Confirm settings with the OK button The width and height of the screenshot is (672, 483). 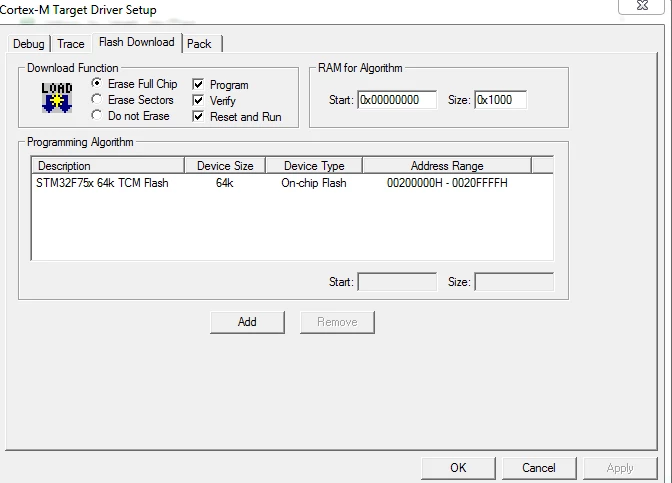[458, 468]
